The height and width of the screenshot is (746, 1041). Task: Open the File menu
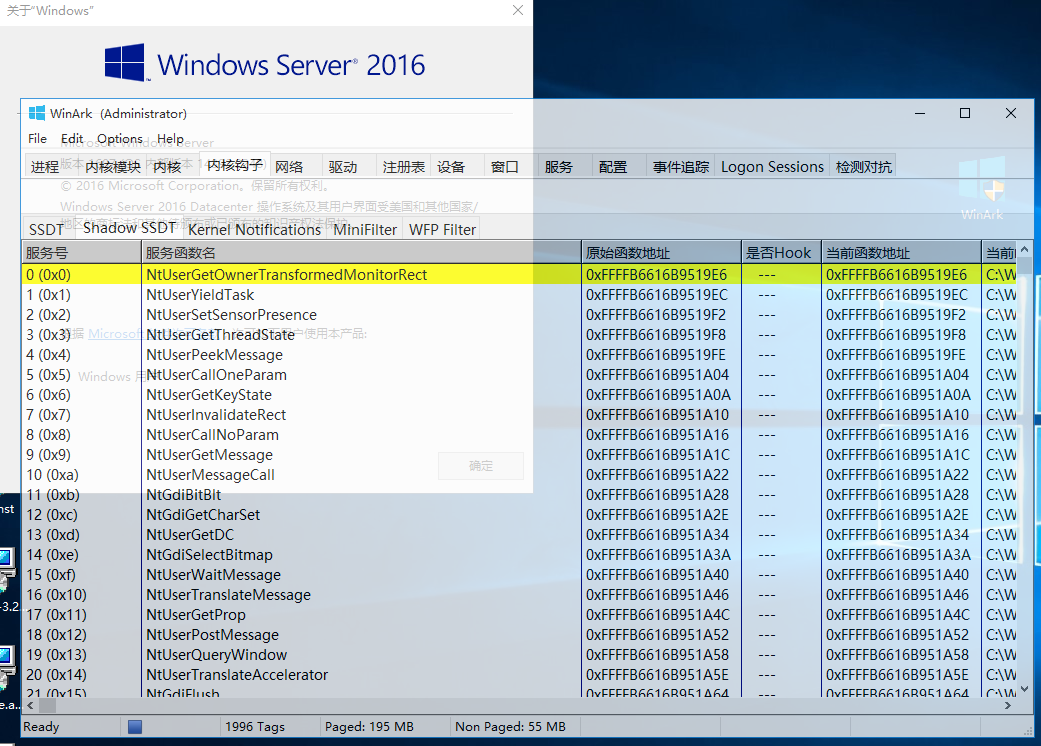coord(37,139)
